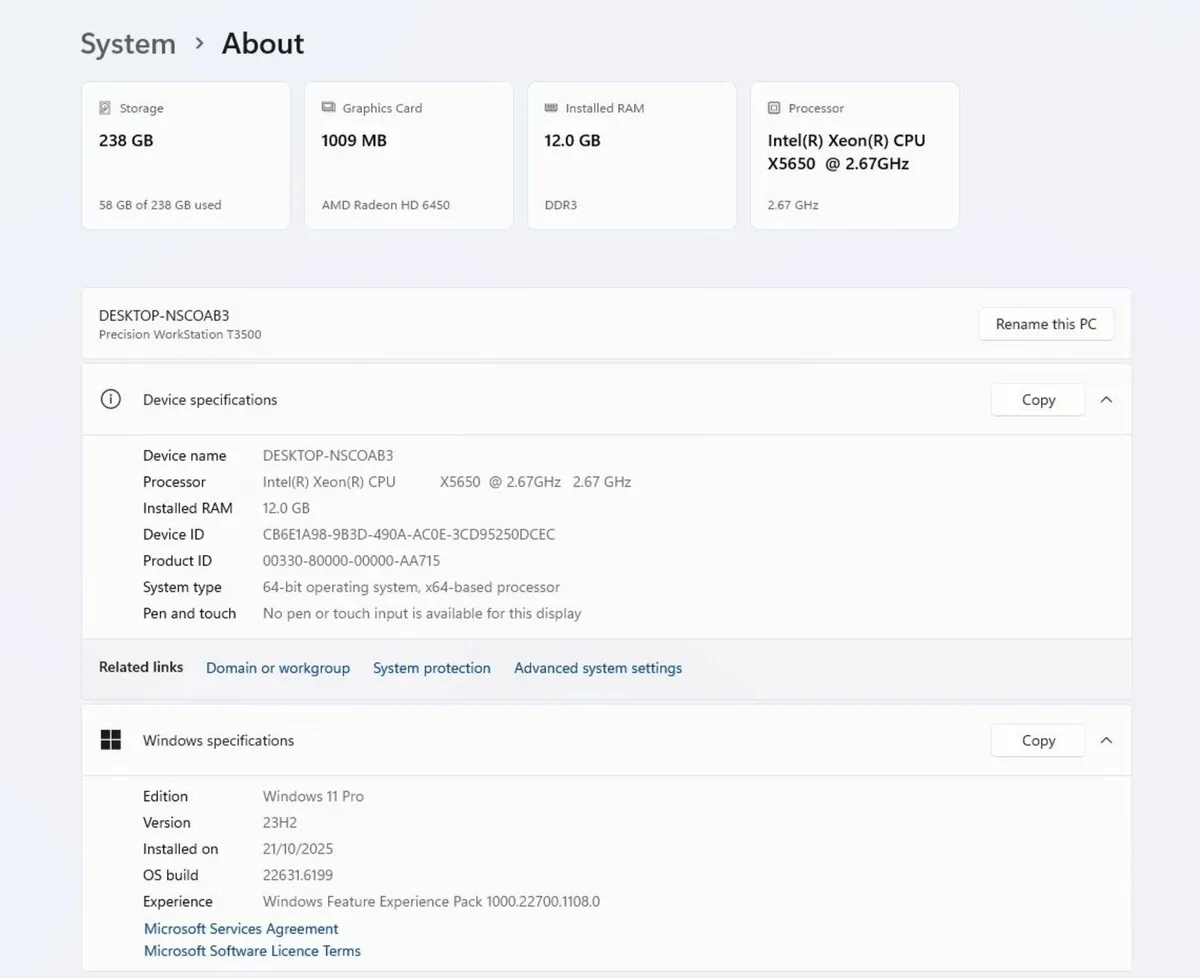Open Microsoft Software Licence Terms link
This screenshot has width=1200, height=978.
(252, 951)
